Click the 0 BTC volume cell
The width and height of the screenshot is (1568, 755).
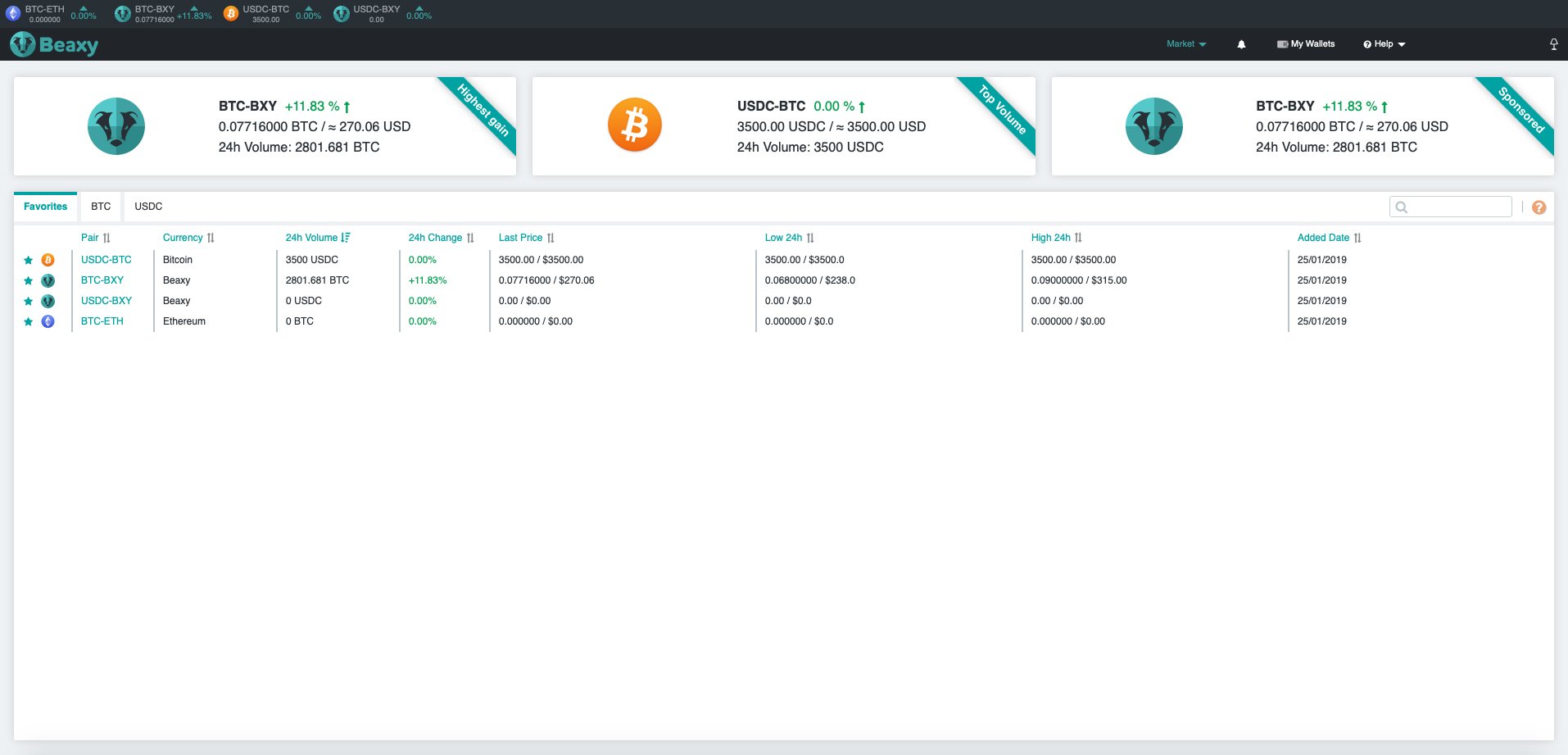tap(300, 321)
